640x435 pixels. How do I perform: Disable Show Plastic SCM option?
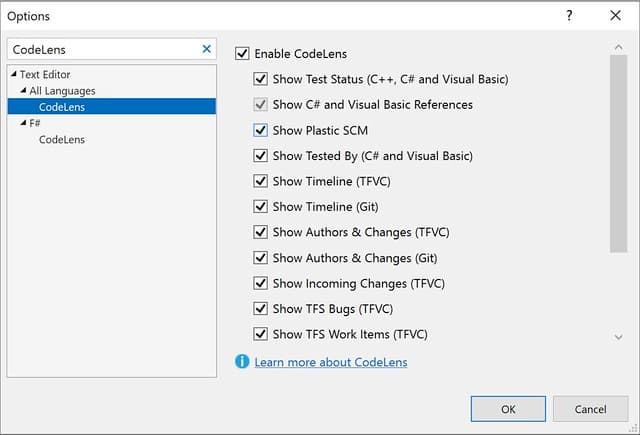tap(261, 130)
